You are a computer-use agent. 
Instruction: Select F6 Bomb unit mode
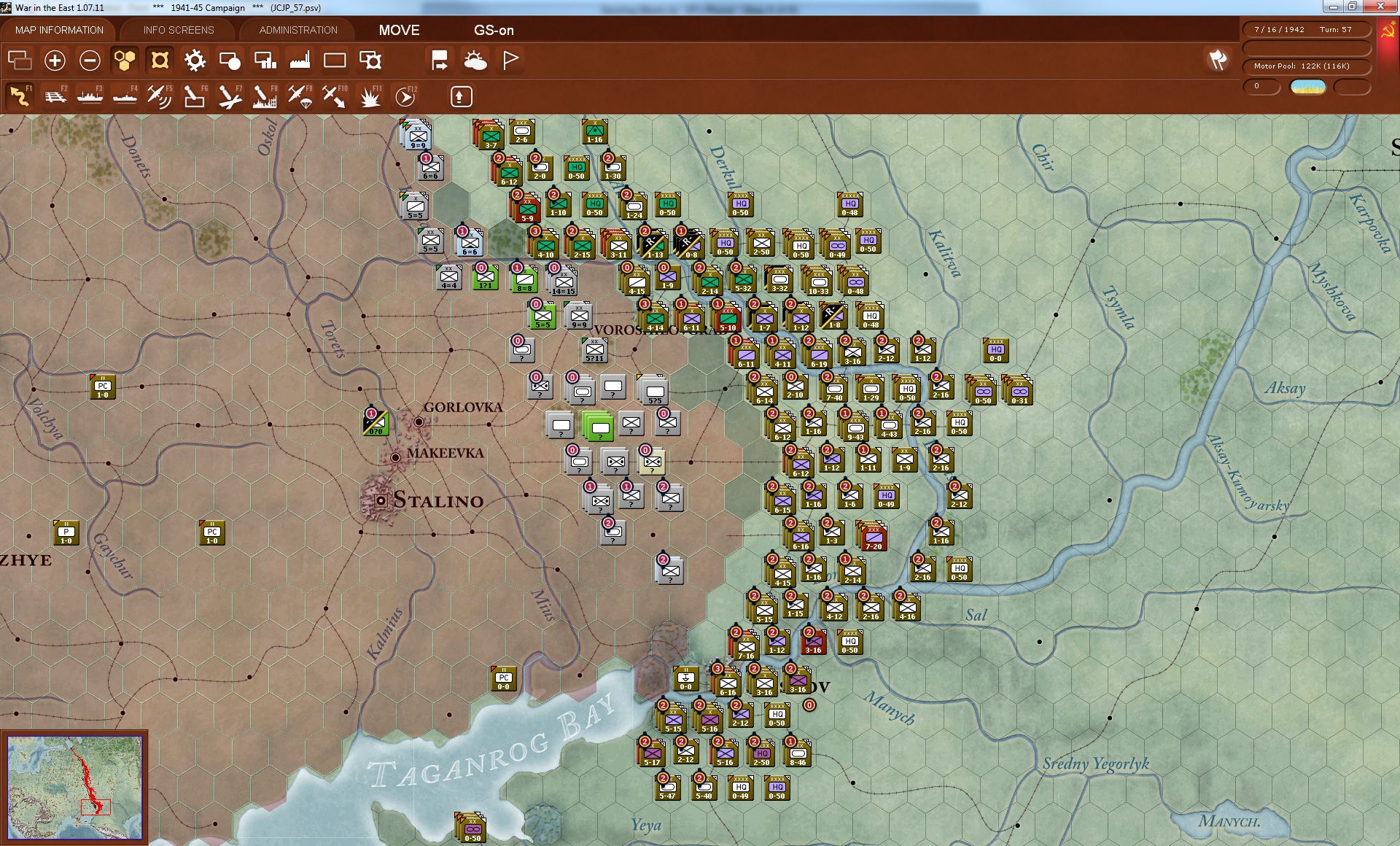195,96
